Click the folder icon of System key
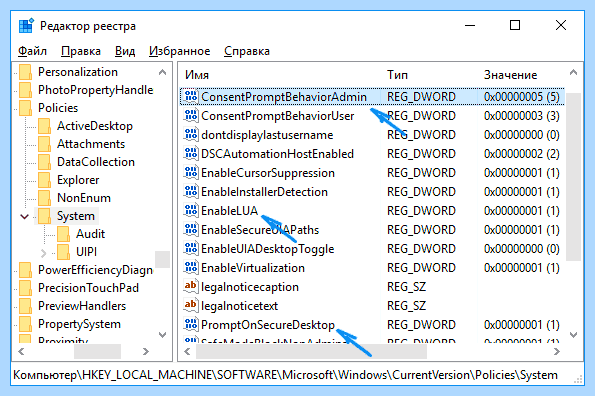 [45, 216]
